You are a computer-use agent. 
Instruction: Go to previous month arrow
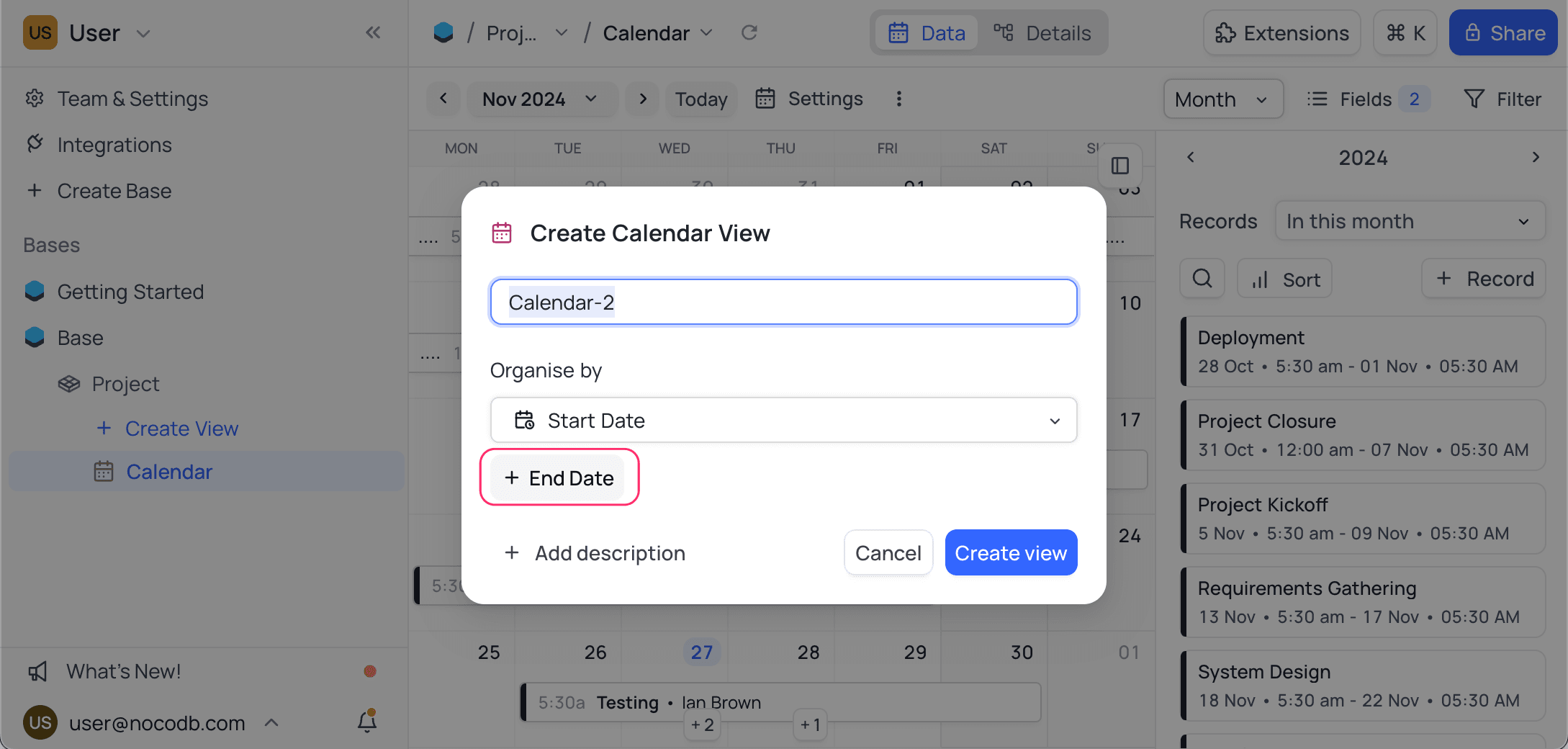point(443,99)
